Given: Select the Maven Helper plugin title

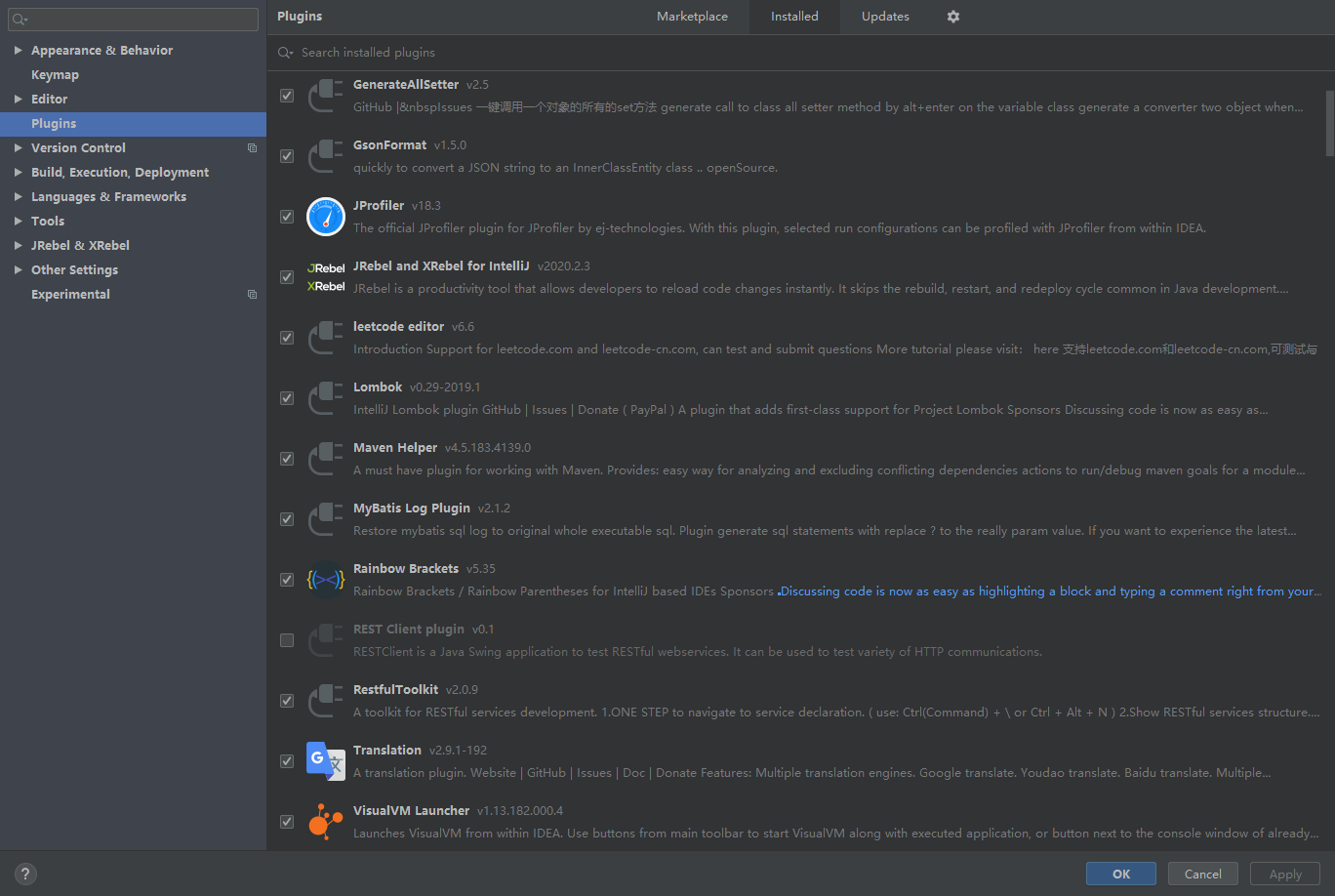Looking at the screenshot, I should click(395, 448).
